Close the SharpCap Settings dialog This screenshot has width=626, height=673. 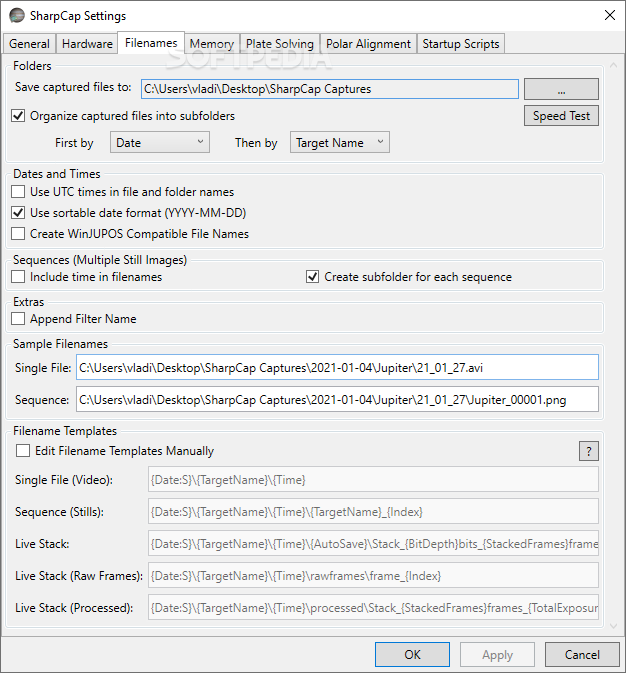[609, 15]
